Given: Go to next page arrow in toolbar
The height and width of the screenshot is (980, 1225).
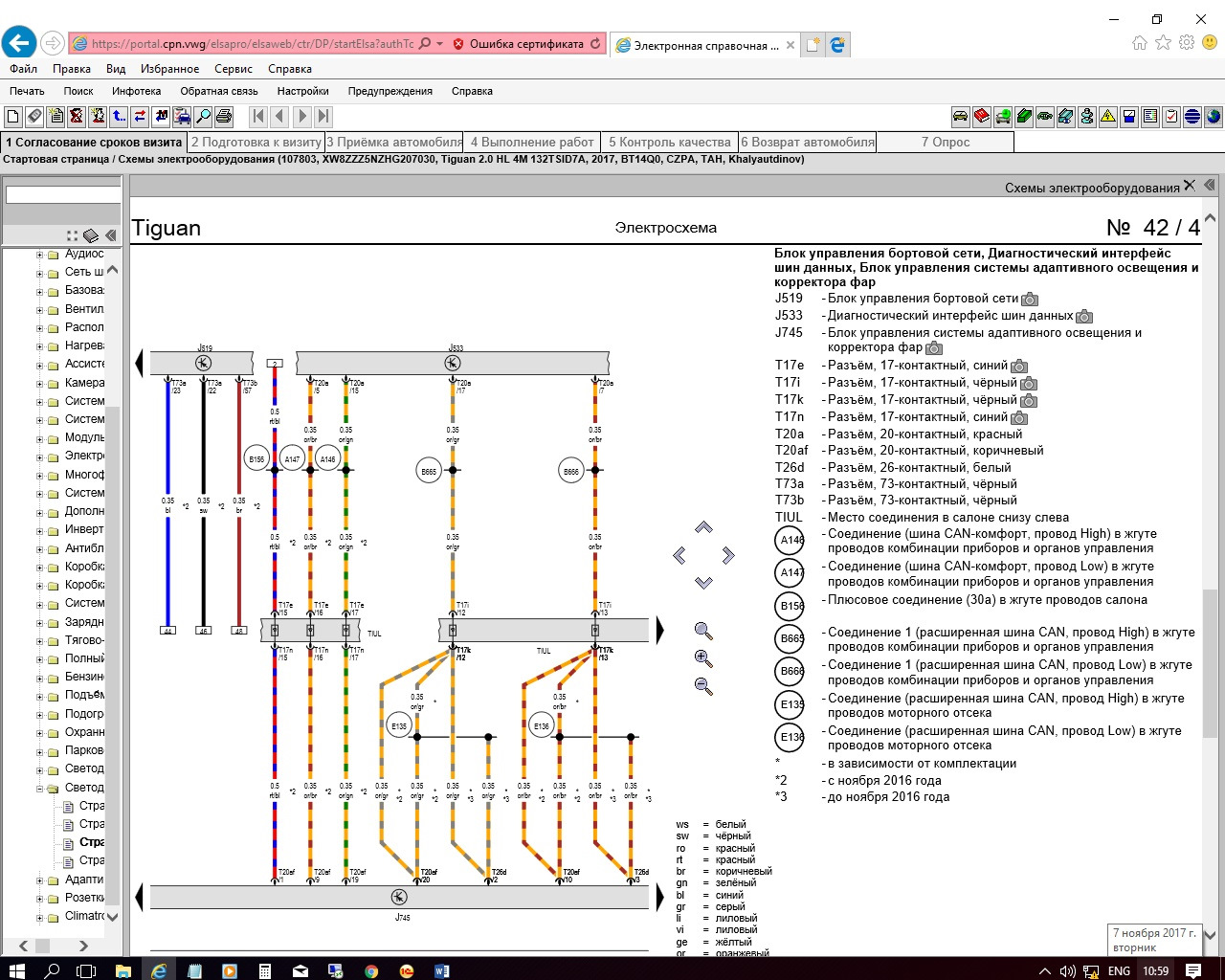Looking at the screenshot, I should (302, 117).
